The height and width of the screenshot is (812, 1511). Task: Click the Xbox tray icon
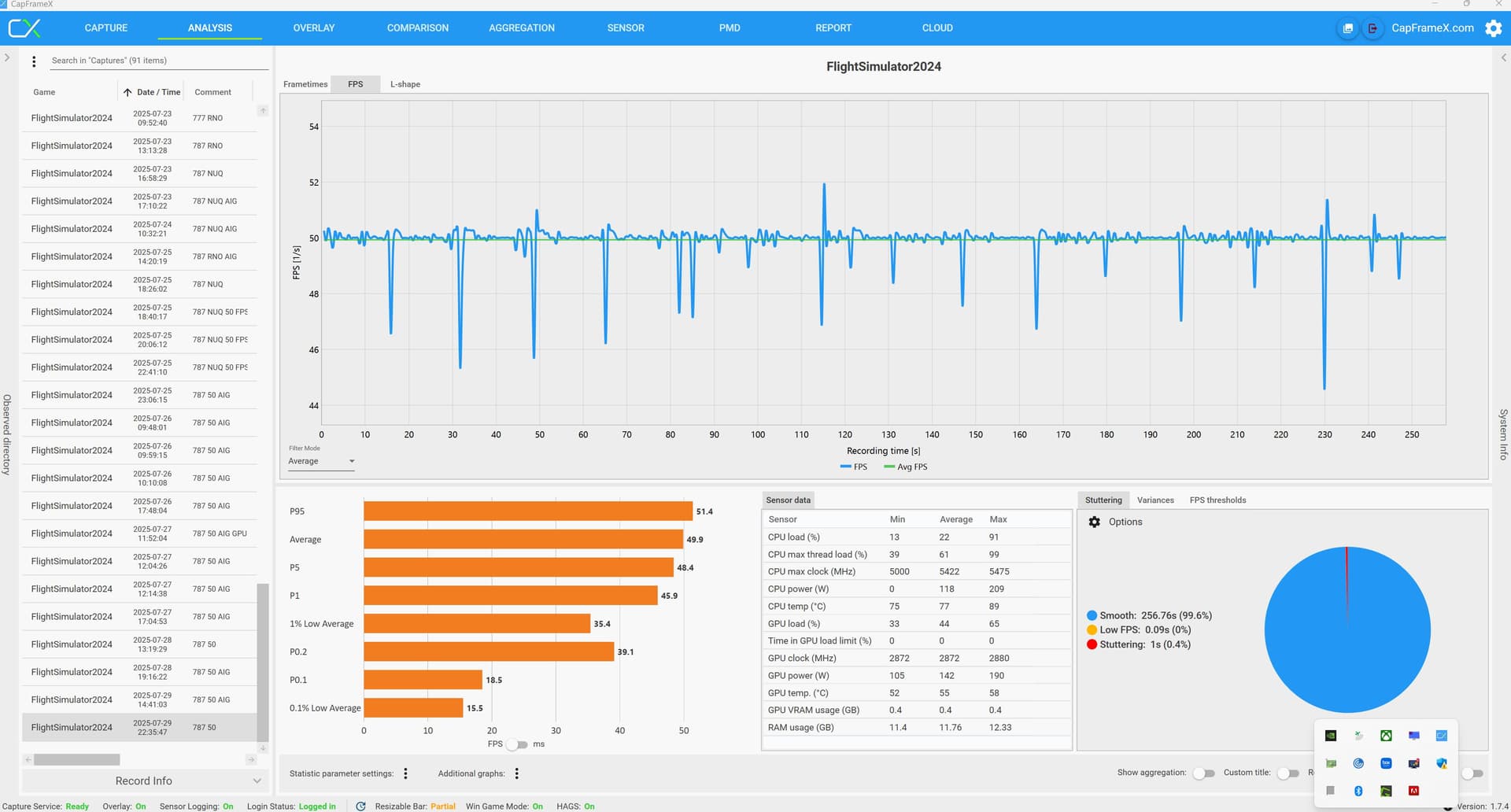coord(1386,736)
